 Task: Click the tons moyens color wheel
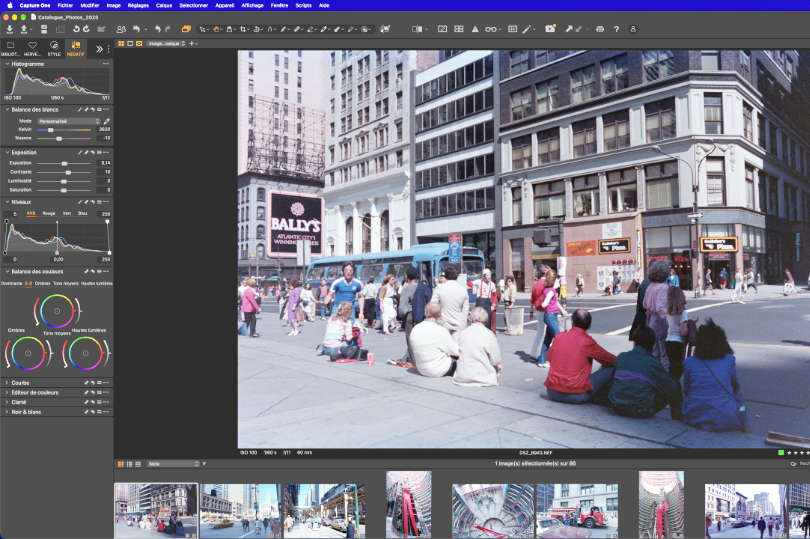[57, 311]
